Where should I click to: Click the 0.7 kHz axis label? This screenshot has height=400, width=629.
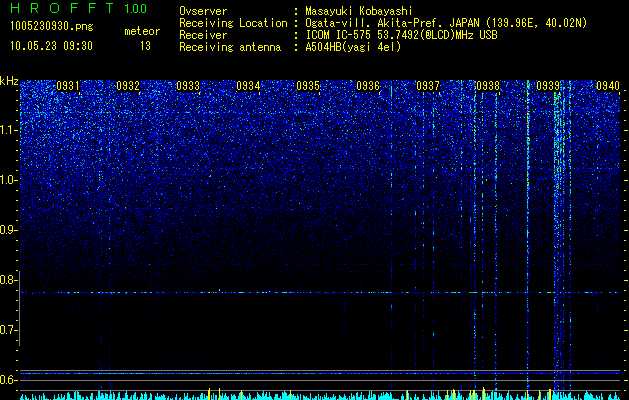point(9,330)
